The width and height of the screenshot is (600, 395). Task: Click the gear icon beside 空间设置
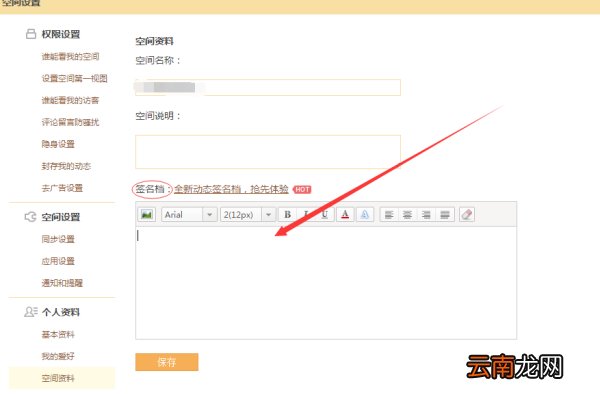[x=30, y=217]
